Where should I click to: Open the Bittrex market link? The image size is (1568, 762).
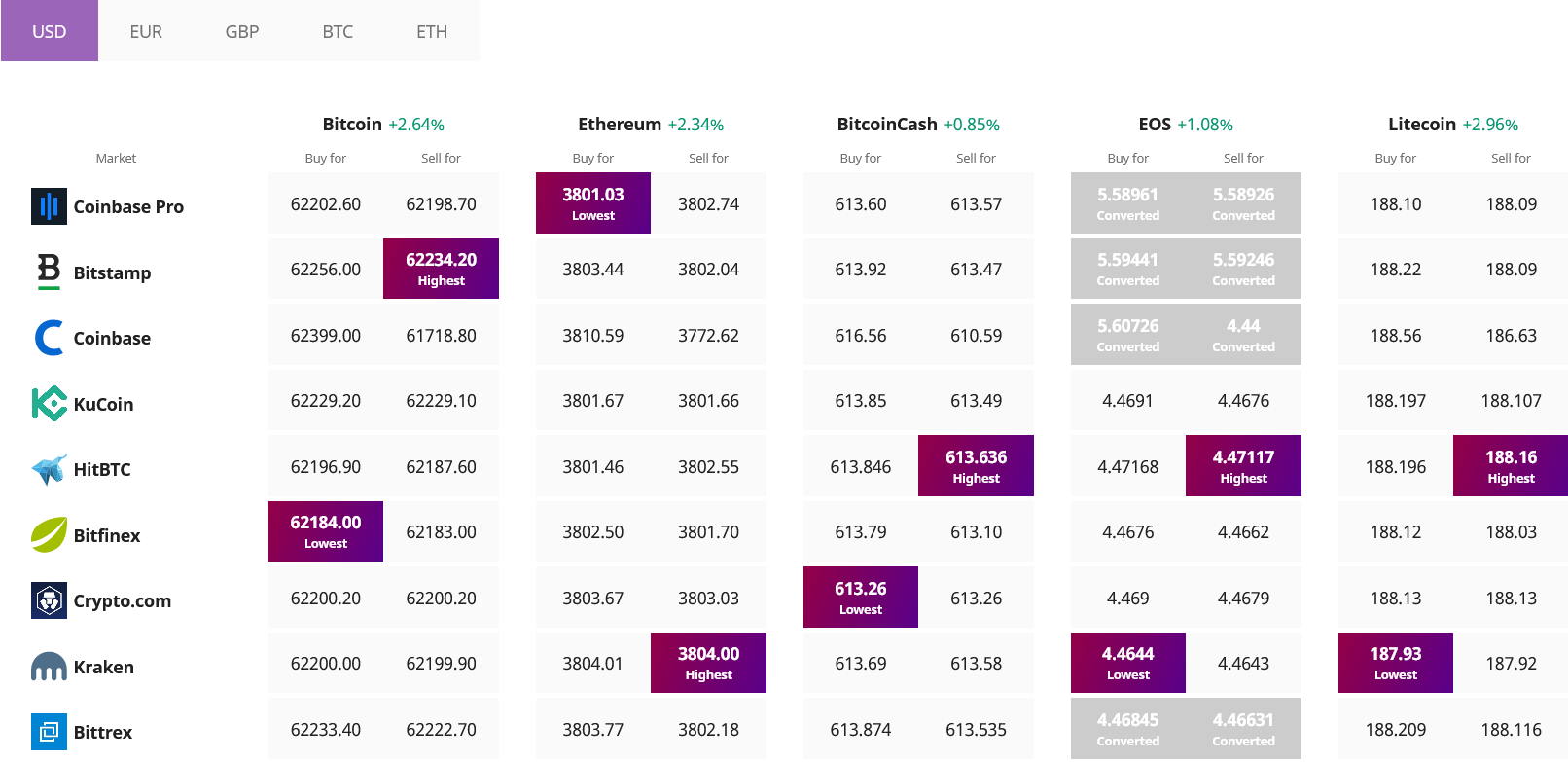[x=103, y=732]
